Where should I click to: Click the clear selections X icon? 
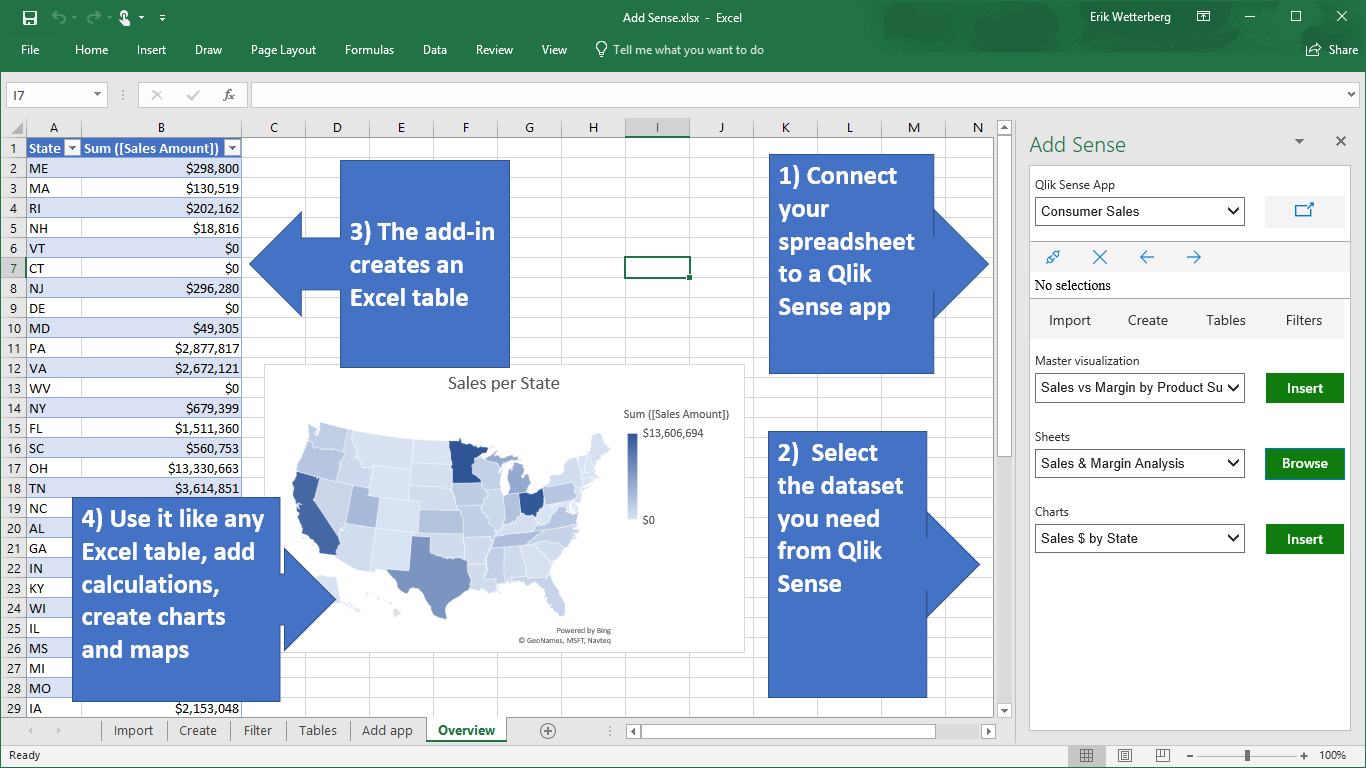click(x=1100, y=257)
